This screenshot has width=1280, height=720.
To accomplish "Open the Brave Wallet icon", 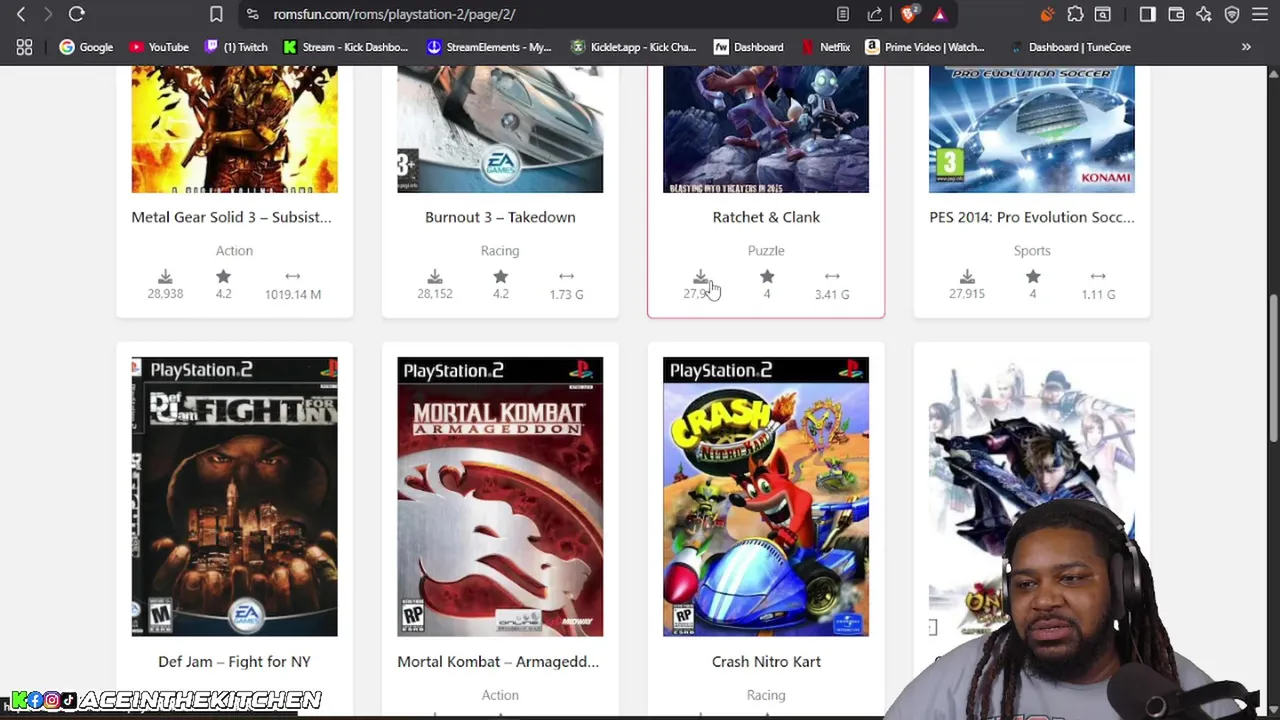I will click(1176, 14).
